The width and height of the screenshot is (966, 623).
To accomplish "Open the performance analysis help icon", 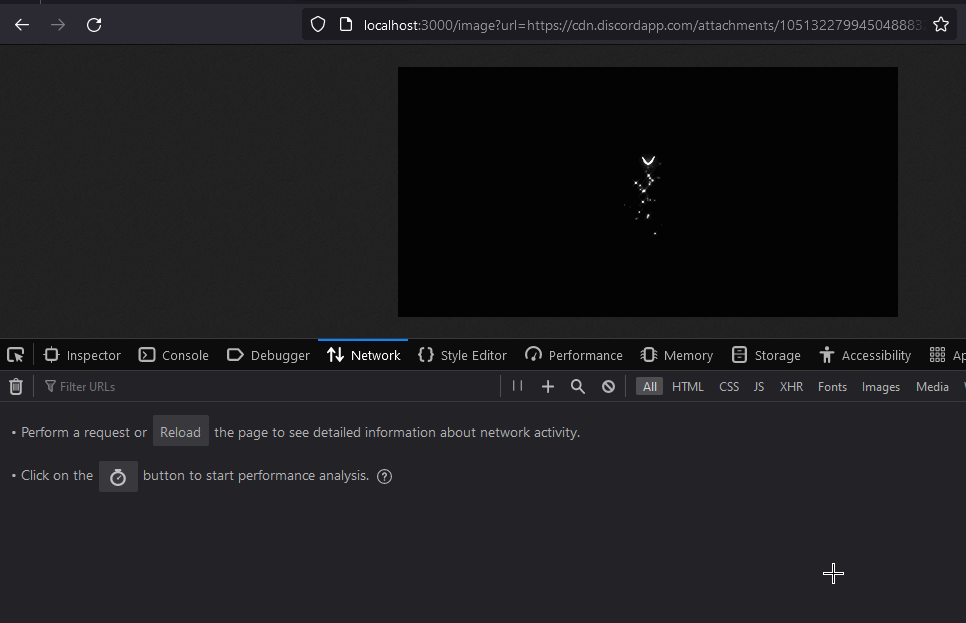I will pyautogui.click(x=385, y=476).
